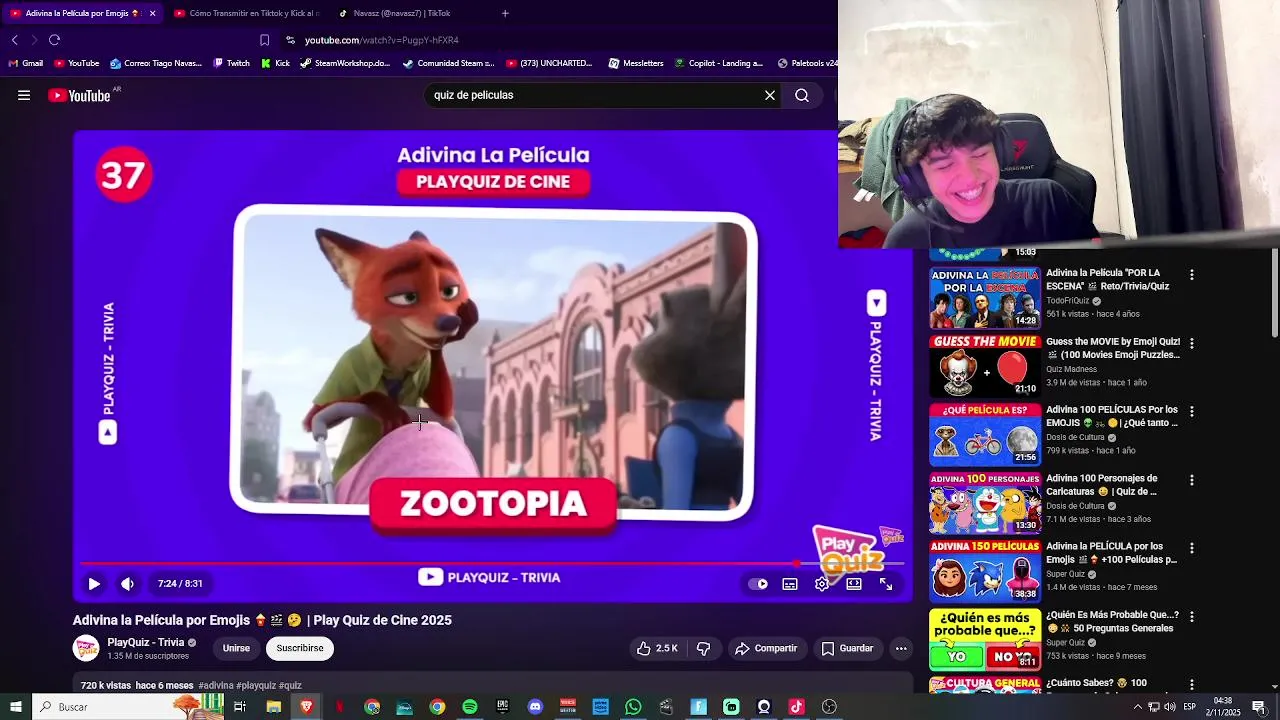Open options for 'Adivina 100 PELÍCULAS' video
The width and height of the screenshot is (1280, 720).
click(x=1191, y=411)
